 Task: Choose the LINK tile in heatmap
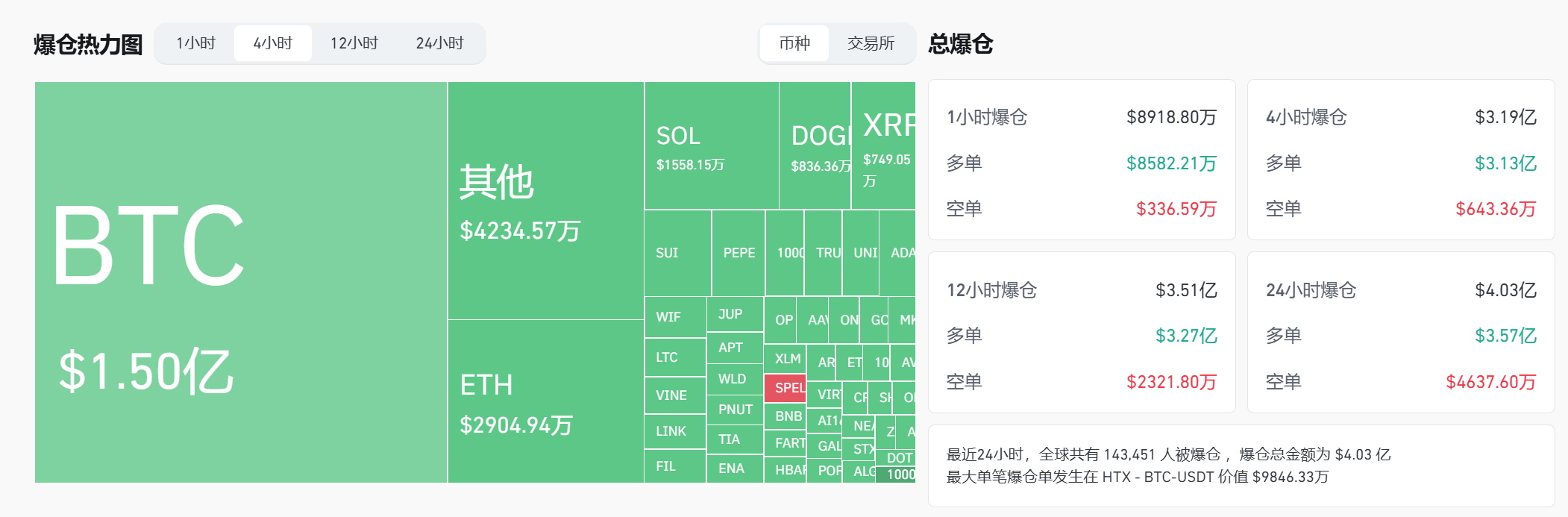pos(674,431)
